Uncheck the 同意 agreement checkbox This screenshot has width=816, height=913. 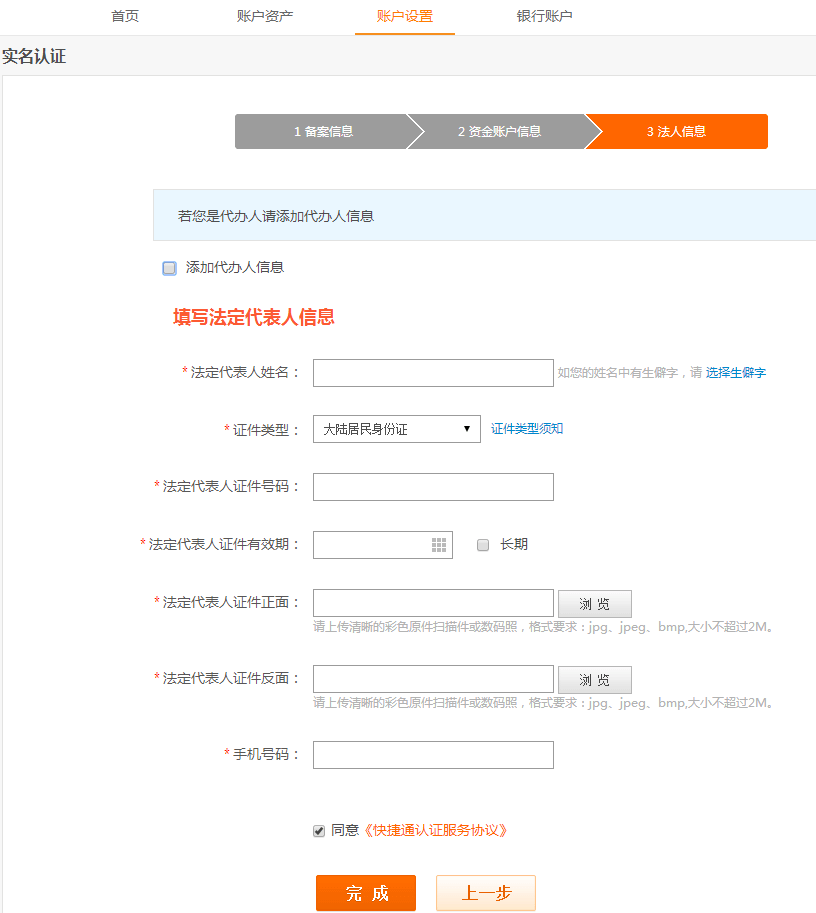[x=319, y=831]
